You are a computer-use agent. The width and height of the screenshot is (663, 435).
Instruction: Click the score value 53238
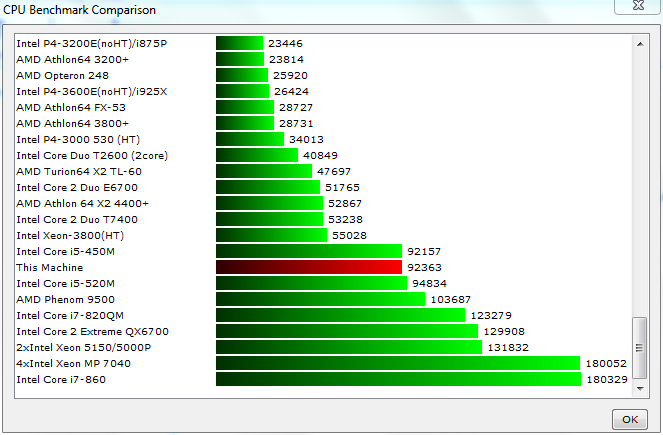345,220
